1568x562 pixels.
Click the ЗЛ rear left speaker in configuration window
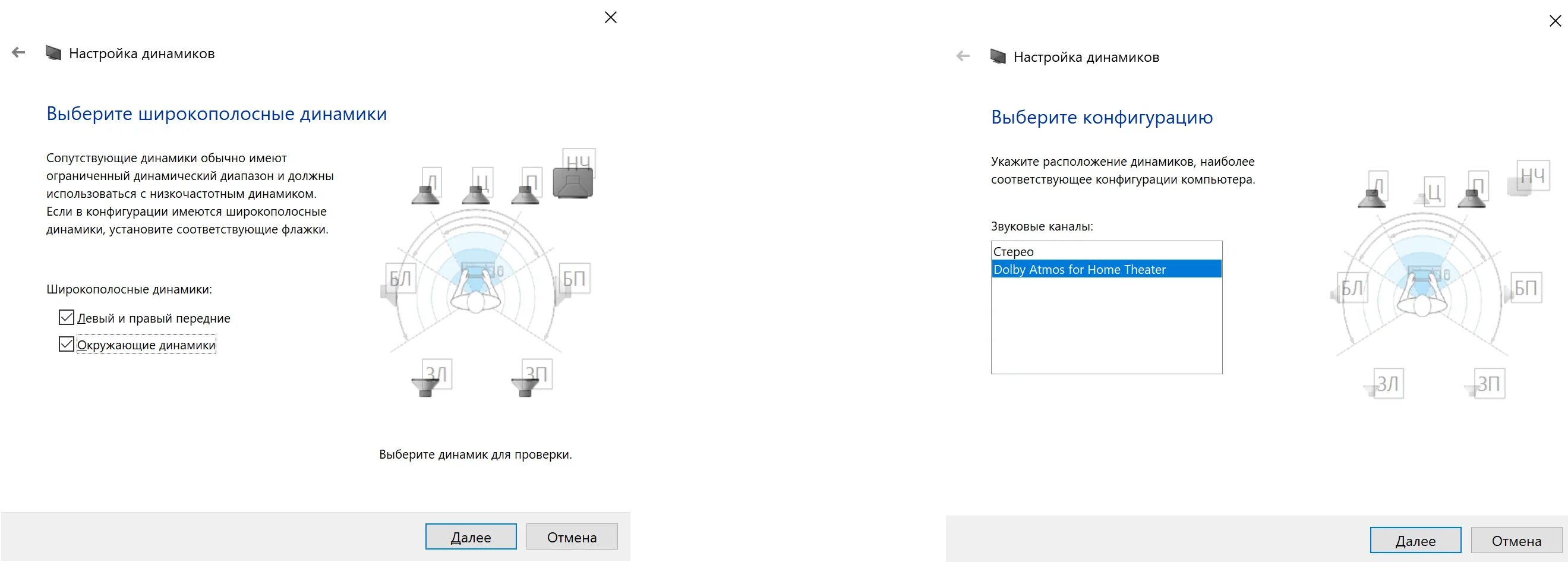(x=1383, y=384)
